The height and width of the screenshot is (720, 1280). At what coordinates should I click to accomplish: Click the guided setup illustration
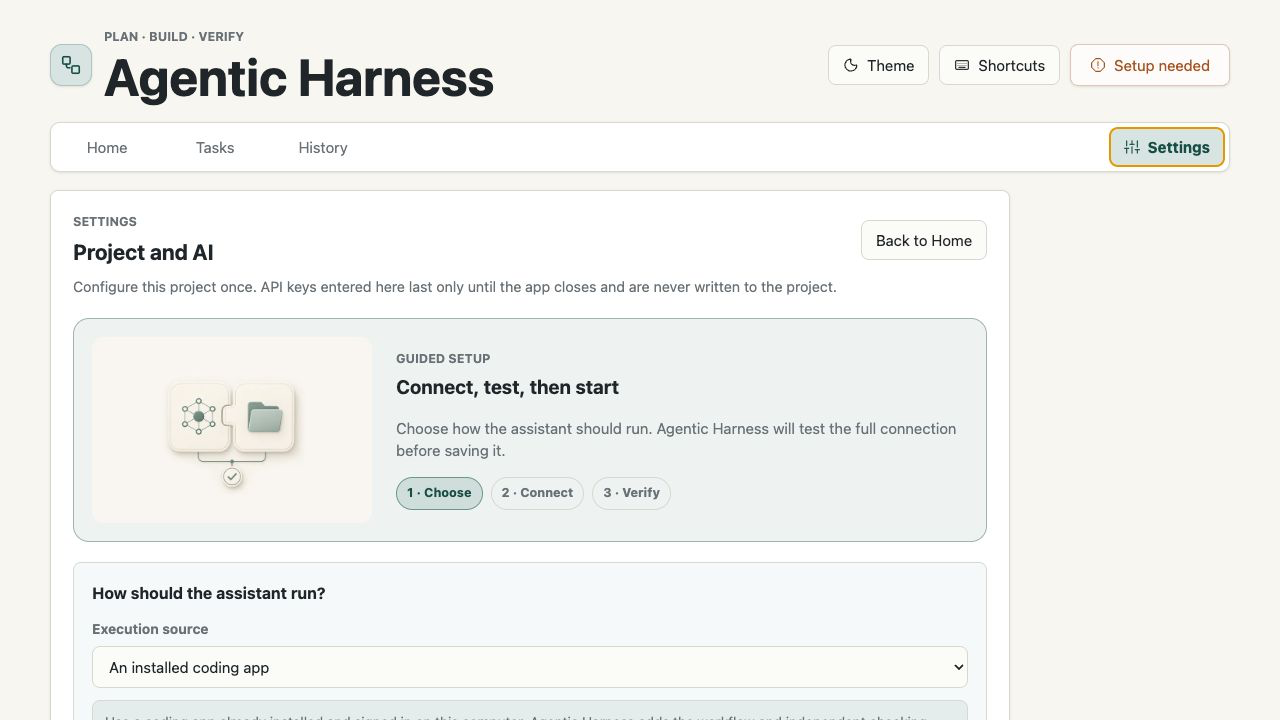tap(232, 430)
